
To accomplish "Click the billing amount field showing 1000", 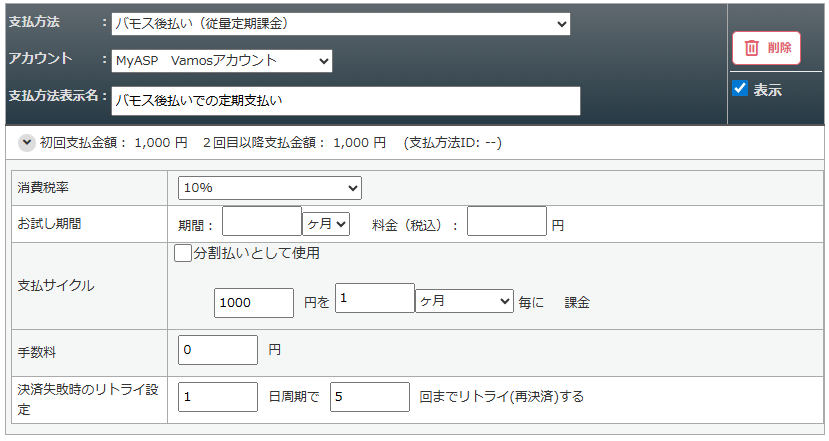I will coord(254,302).
